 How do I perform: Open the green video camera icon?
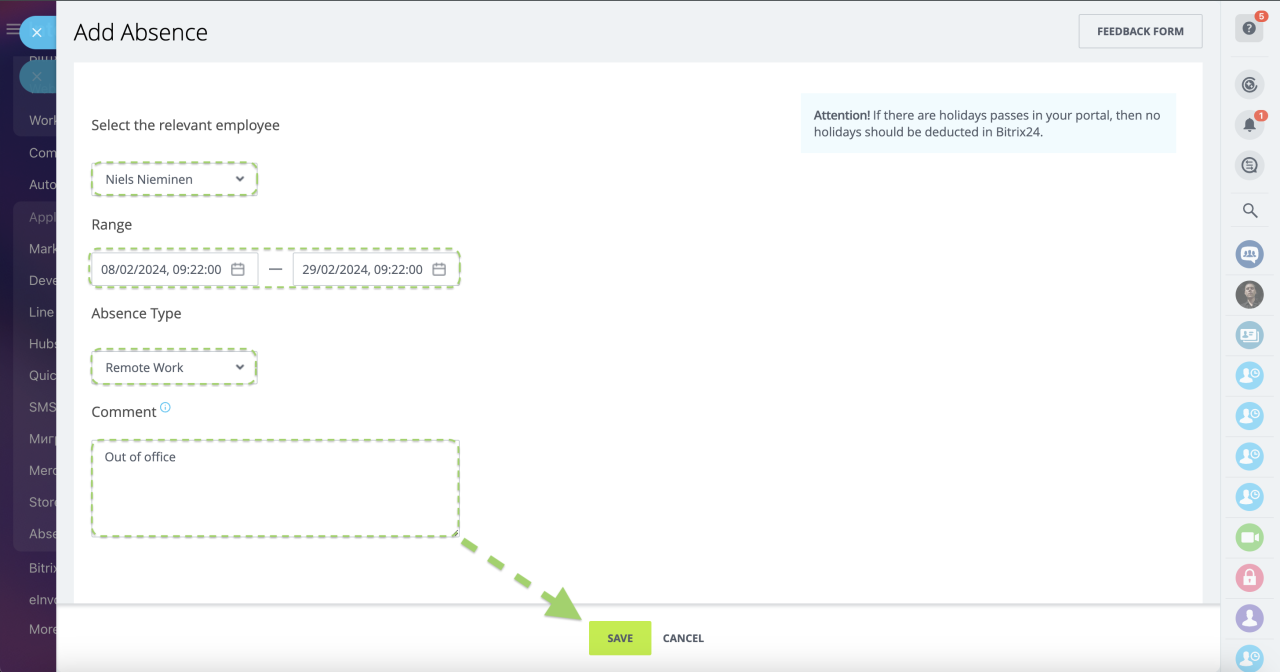[1249, 538]
